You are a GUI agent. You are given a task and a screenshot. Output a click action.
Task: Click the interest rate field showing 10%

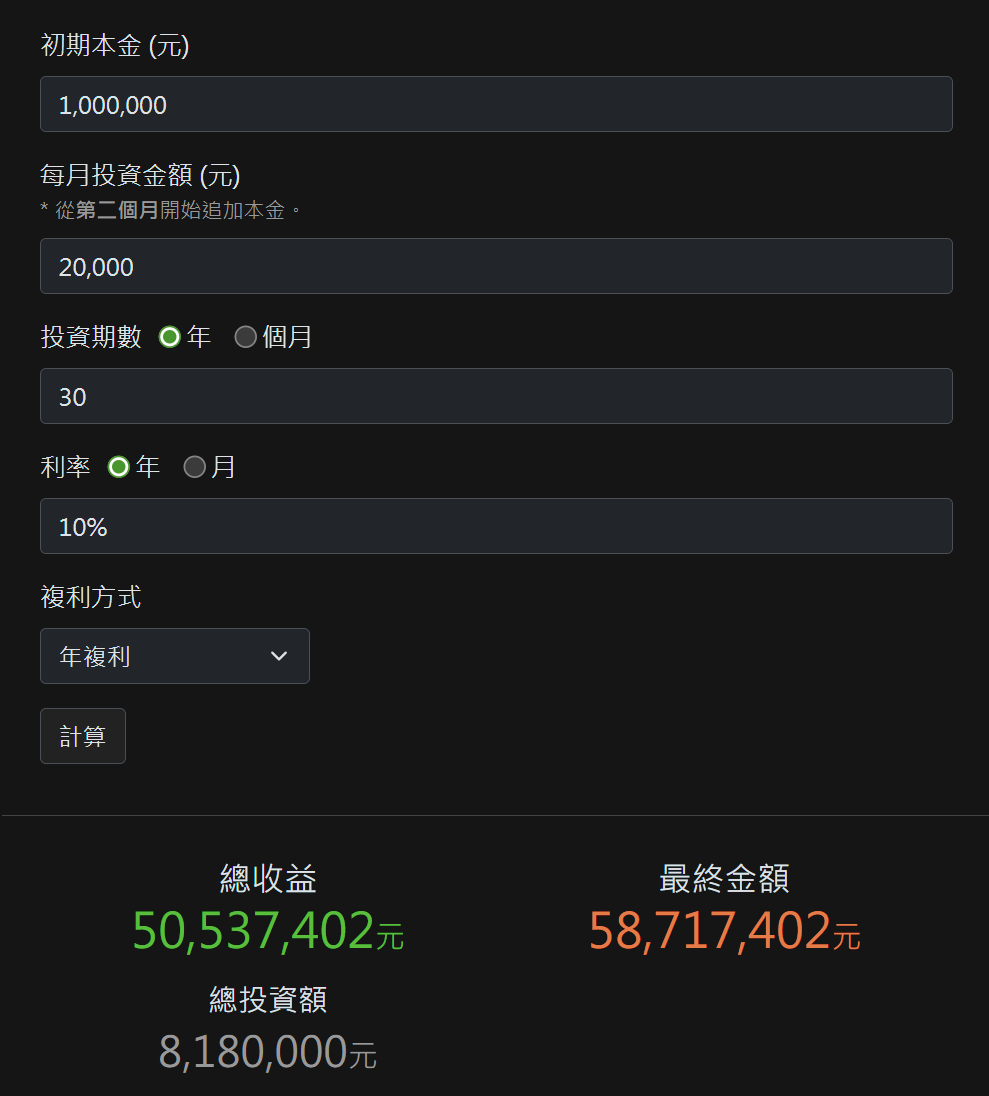(496, 526)
